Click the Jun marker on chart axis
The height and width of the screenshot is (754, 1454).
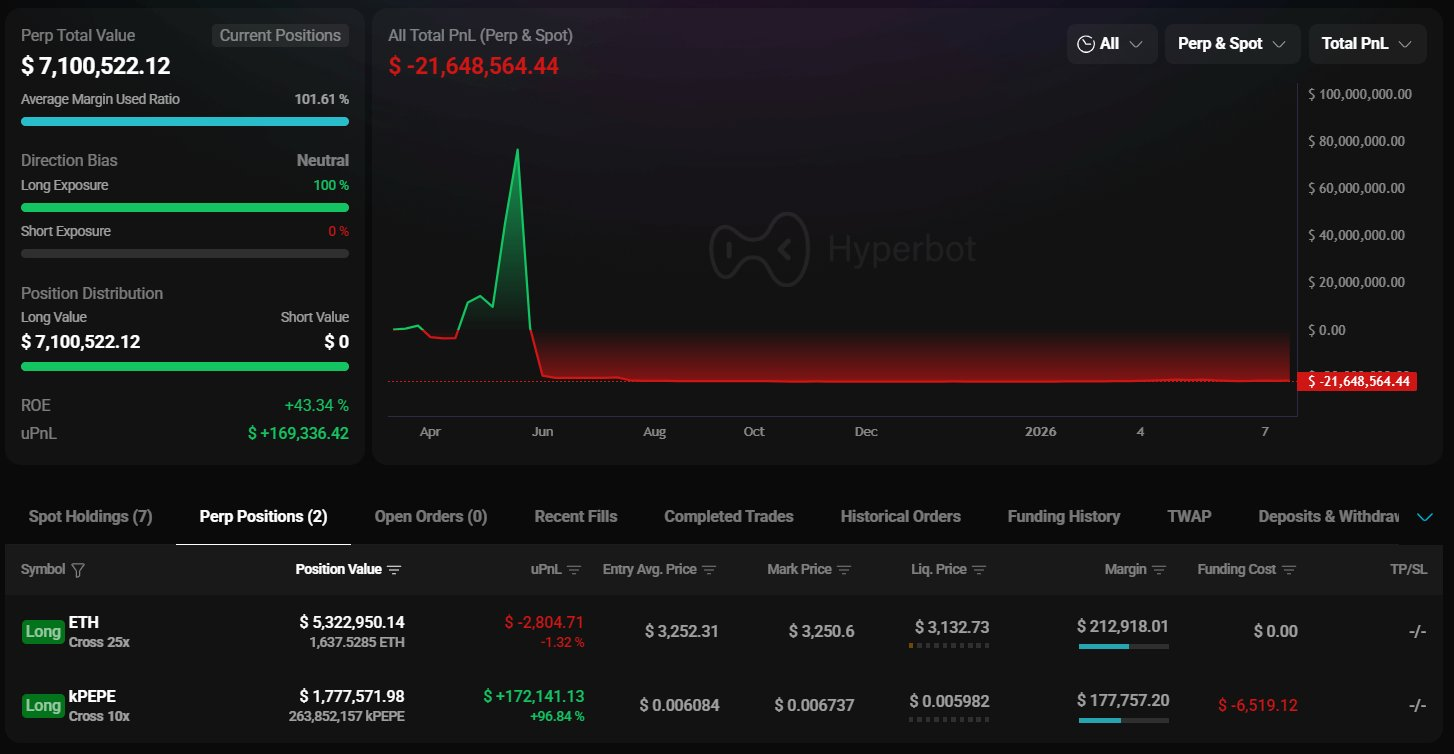pos(542,432)
